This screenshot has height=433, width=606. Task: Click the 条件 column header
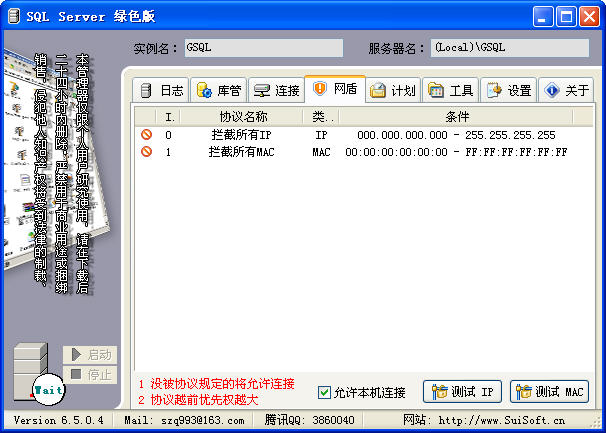457,117
